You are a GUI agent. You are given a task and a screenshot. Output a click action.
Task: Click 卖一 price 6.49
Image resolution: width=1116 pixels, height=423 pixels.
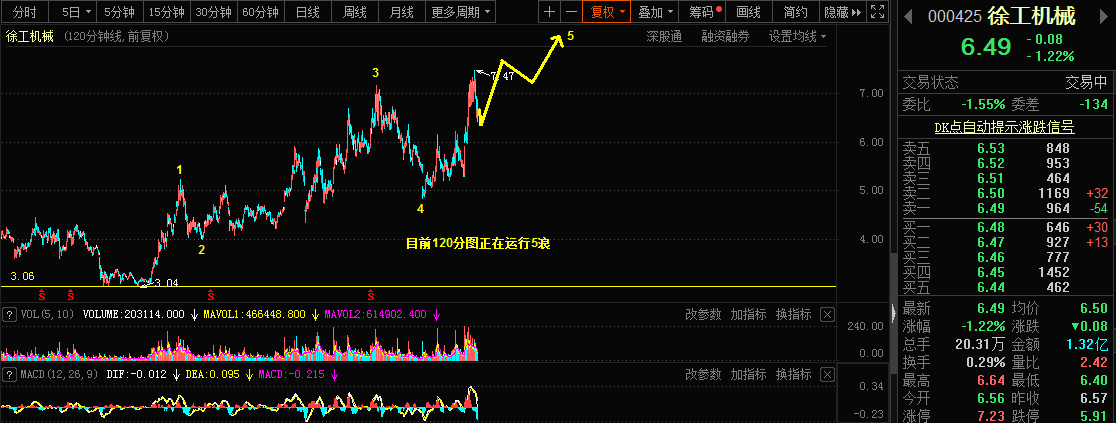pyautogui.click(x=991, y=208)
